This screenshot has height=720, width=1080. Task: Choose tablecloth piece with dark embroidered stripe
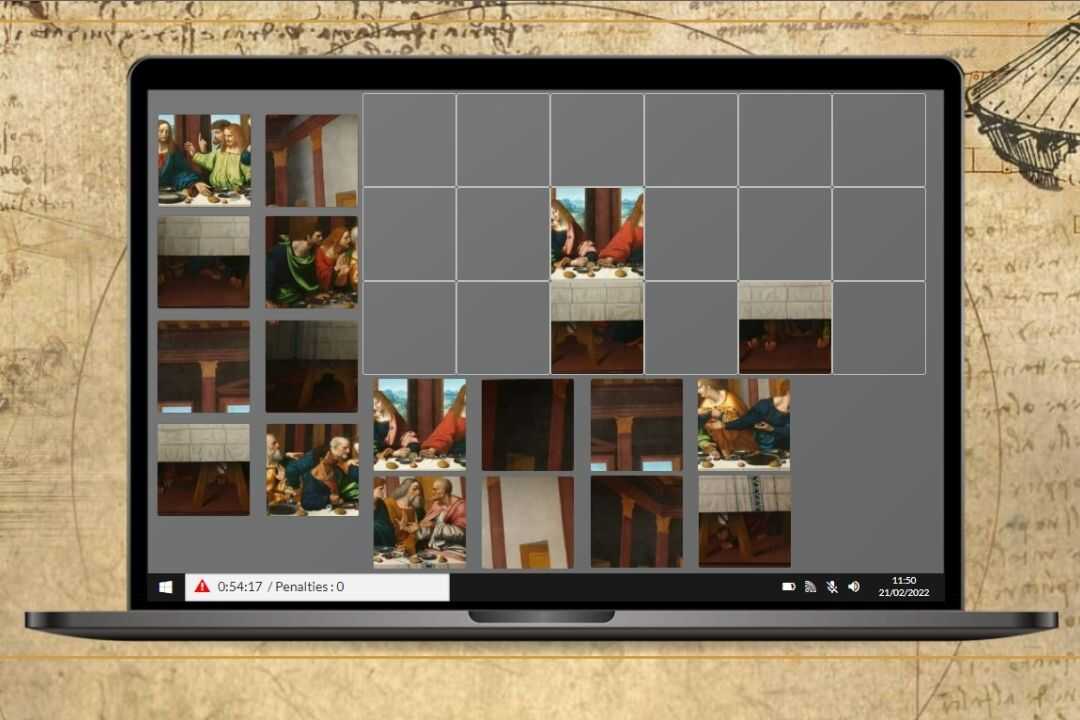click(745, 522)
